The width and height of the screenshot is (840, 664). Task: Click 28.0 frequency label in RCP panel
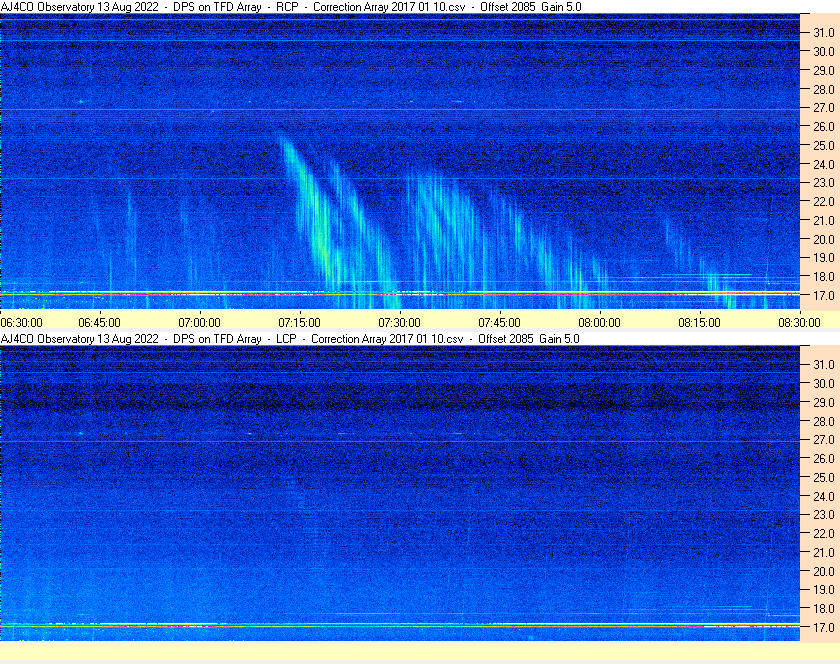coord(824,89)
